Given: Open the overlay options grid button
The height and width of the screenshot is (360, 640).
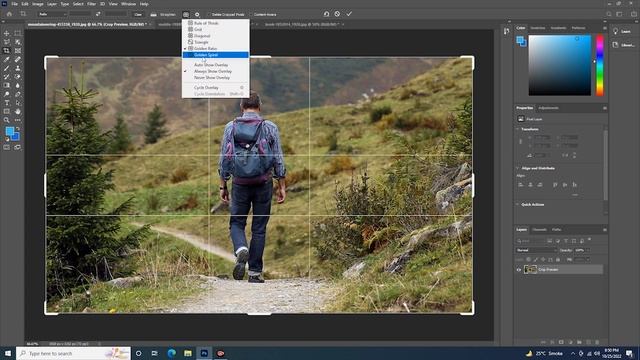Looking at the screenshot, I should pos(186,14).
